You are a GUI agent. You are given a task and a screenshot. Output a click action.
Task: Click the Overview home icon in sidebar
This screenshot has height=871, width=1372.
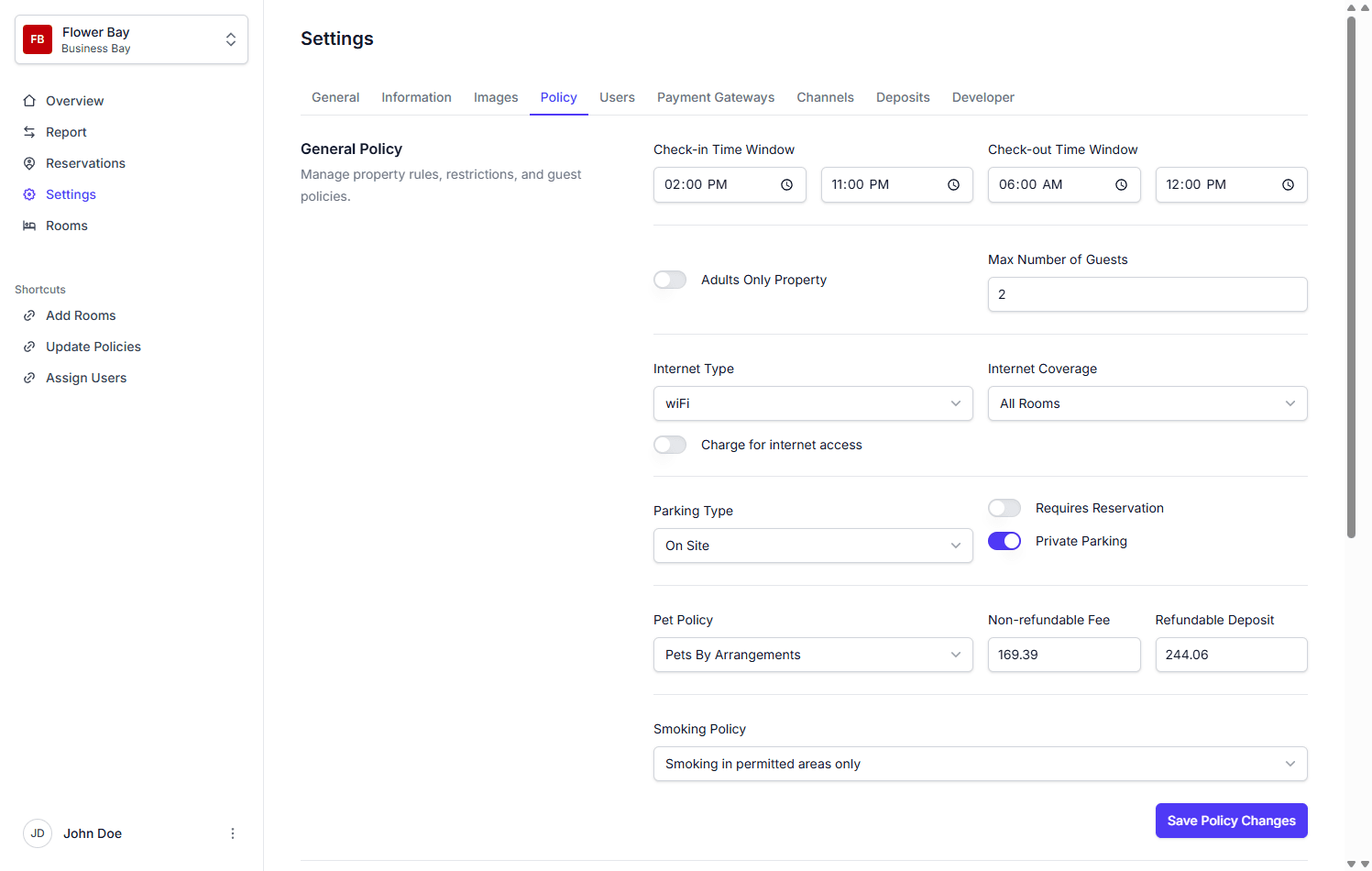[x=29, y=101]
